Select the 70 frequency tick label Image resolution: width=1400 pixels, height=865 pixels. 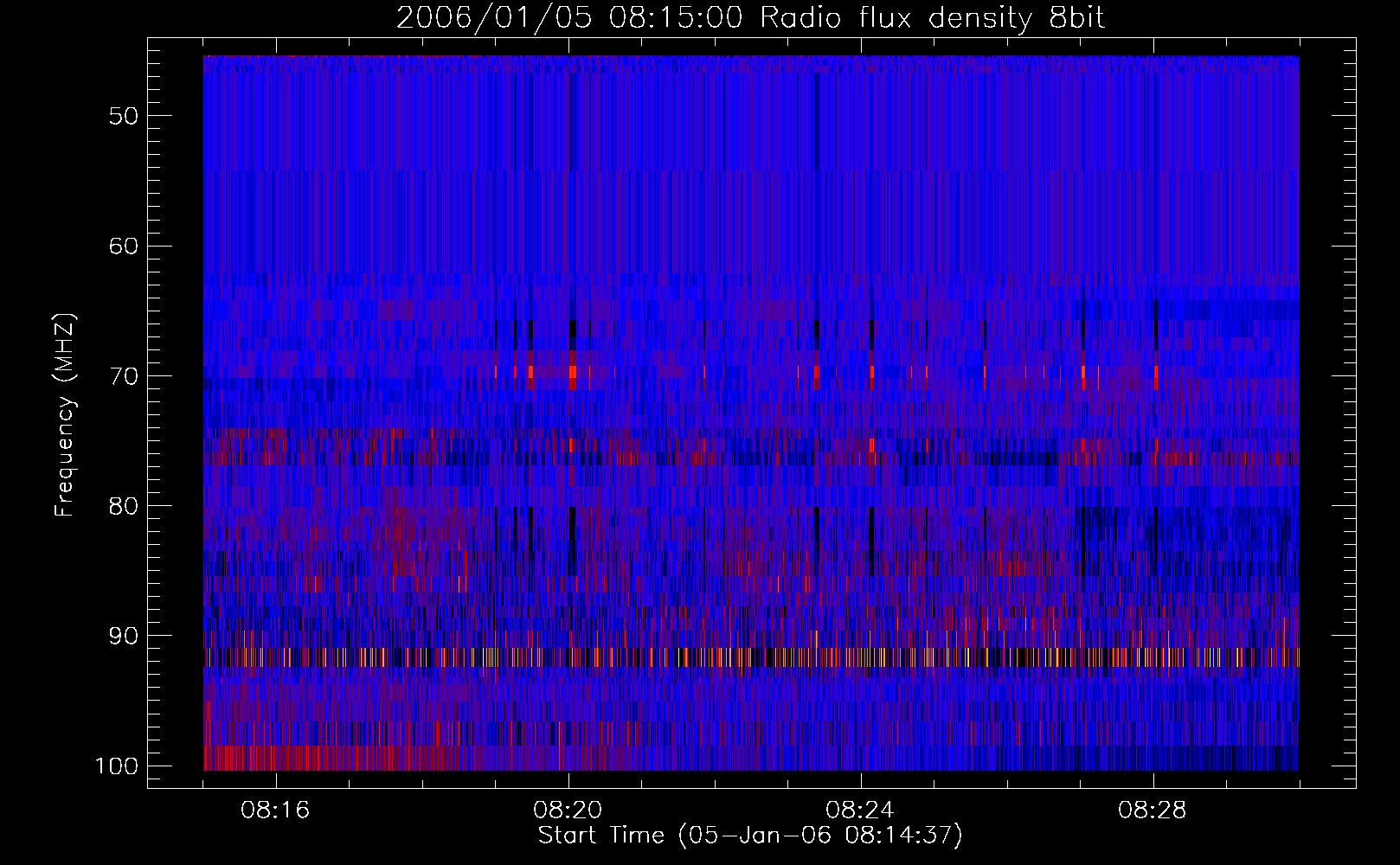(x=124, y=376)
